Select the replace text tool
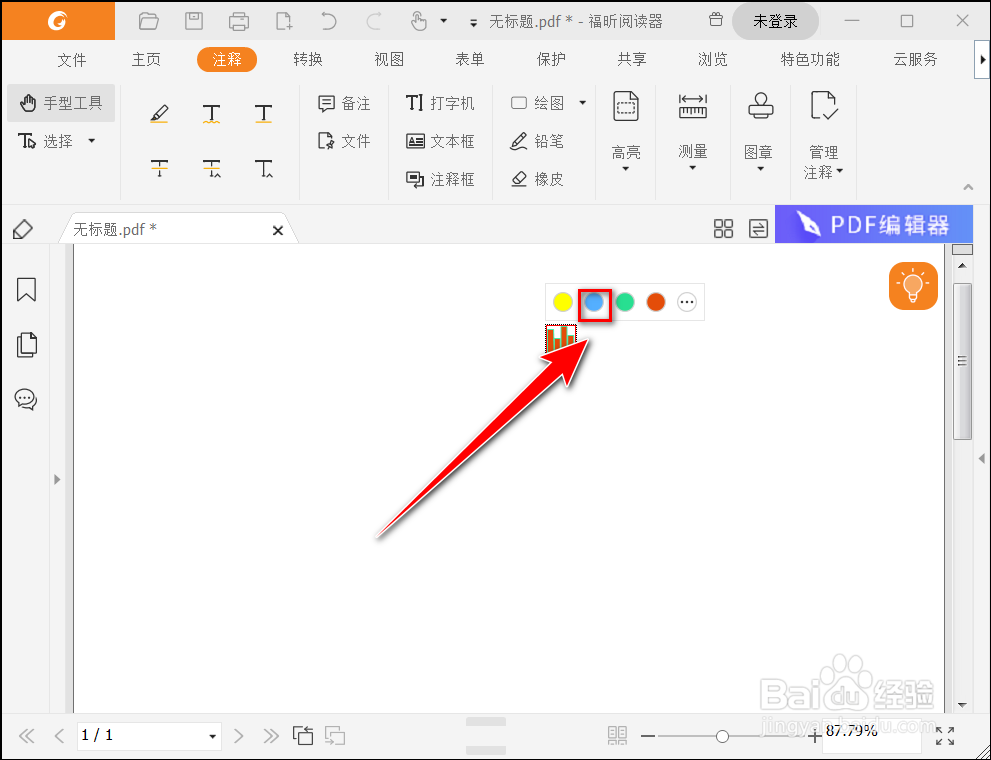The width and height of the screenshot is (991, 760). click(211, 168)
